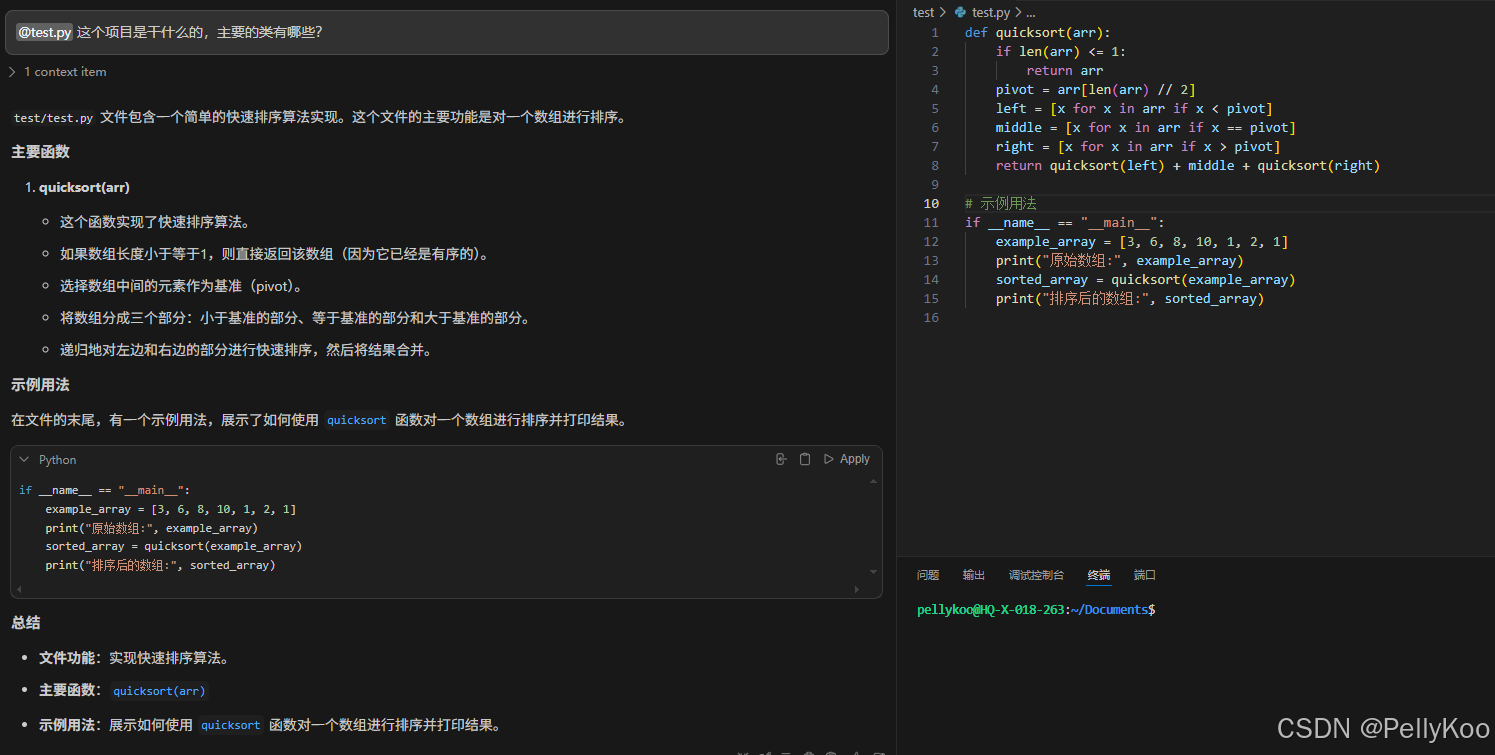Viewport: 1495px width, 755px height.
Task: Click bullet about 选择数组中间的元素作为基准
Action: 181,286
